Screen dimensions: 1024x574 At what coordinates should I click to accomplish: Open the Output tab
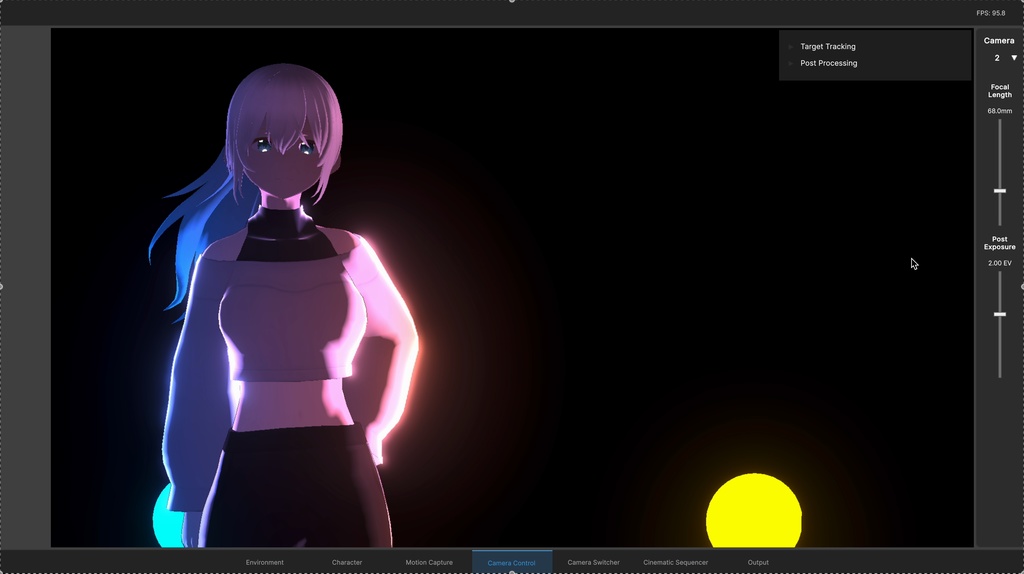(758, 562)
